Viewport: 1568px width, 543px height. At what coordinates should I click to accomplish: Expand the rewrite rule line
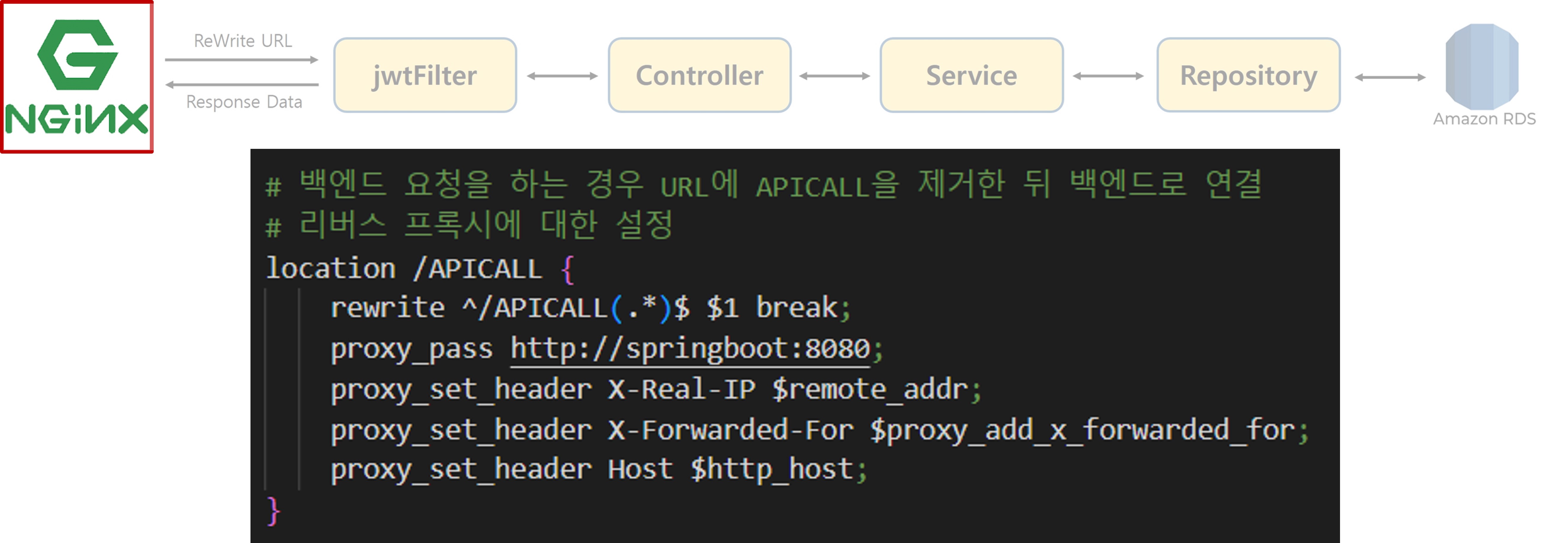pyautogui.click(x=590, y=307)
